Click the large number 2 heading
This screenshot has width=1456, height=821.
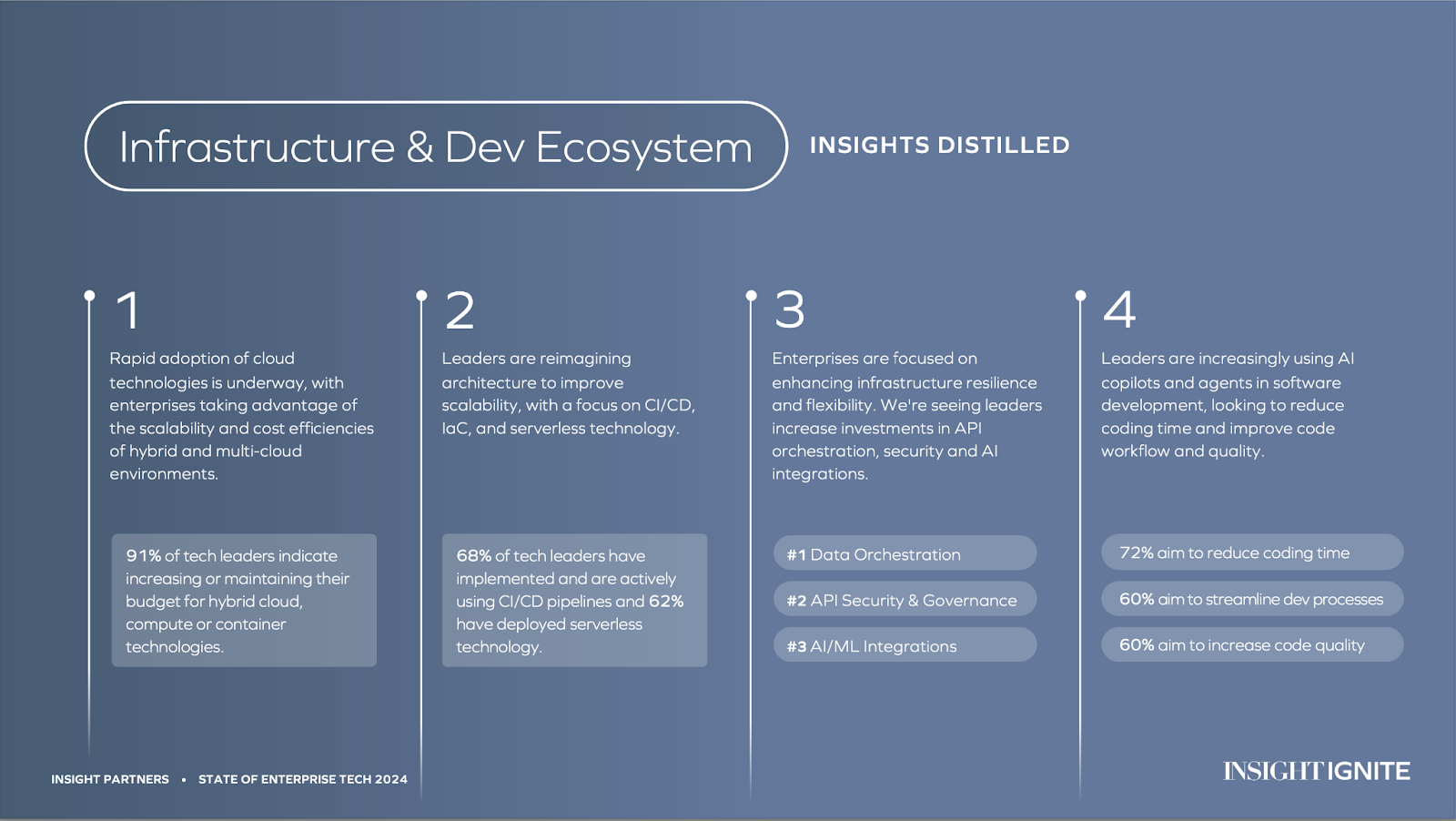tap(460, 310)
